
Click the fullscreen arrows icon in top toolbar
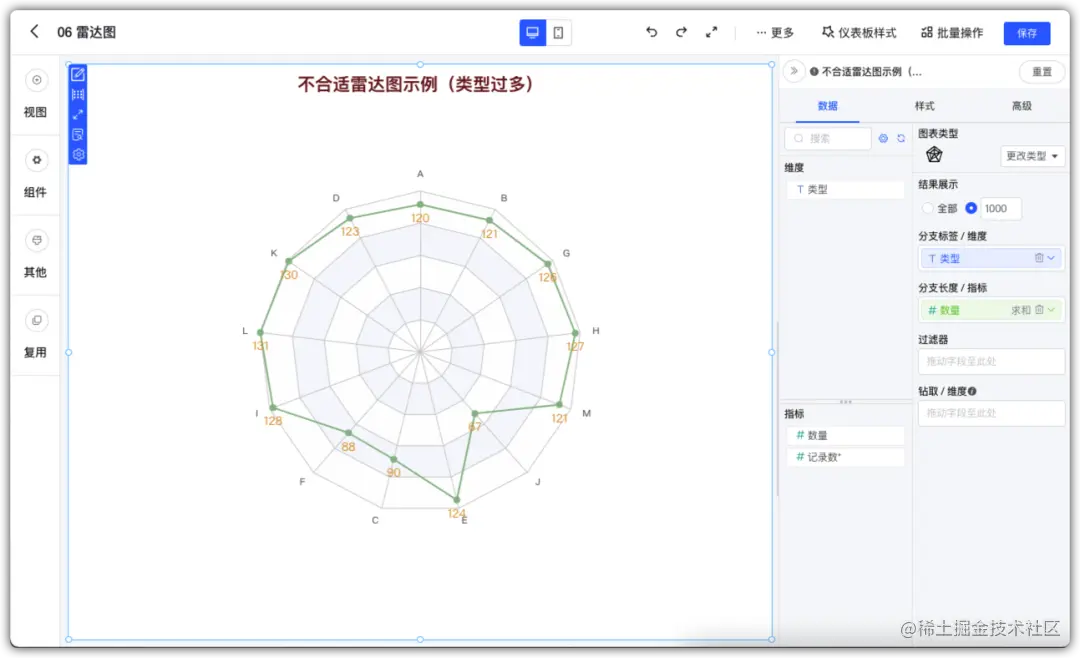click(x=711, y=32)
